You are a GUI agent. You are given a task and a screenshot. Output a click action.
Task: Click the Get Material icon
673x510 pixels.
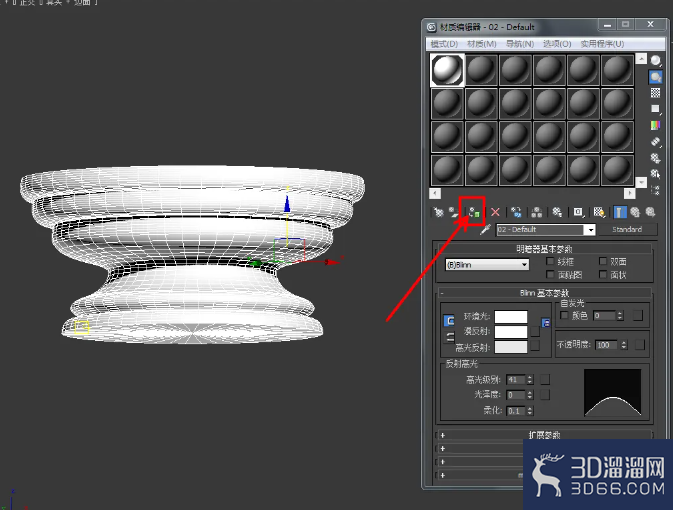(x=438, y=212)
